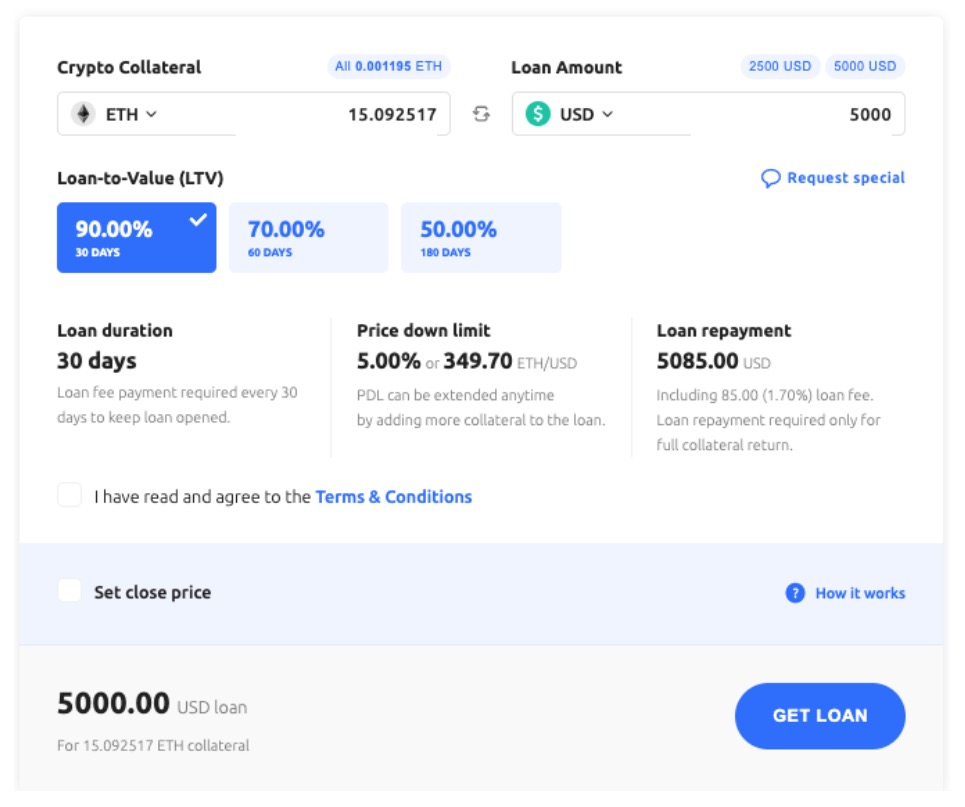Click the Request special link
The height and width of the screenshot is (807, 965).
845,178
